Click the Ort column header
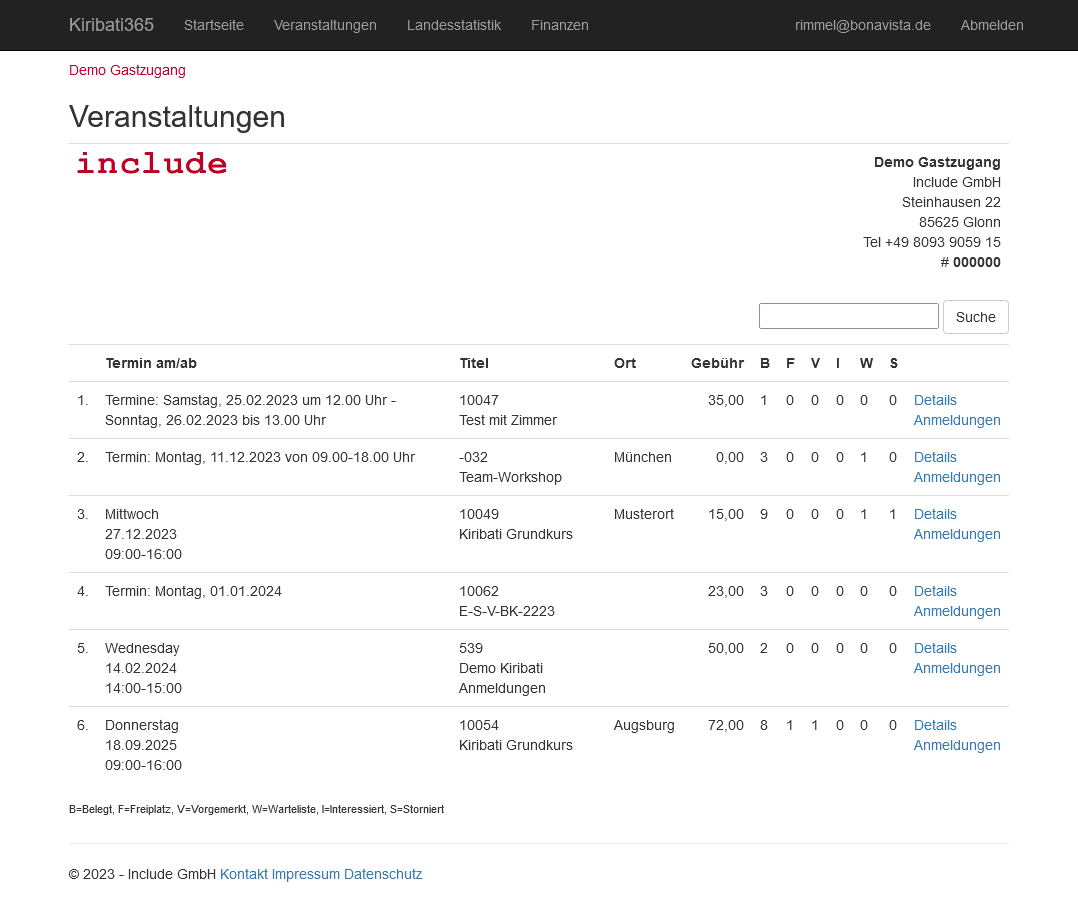 pyautogui.click(x=625, y=363)
